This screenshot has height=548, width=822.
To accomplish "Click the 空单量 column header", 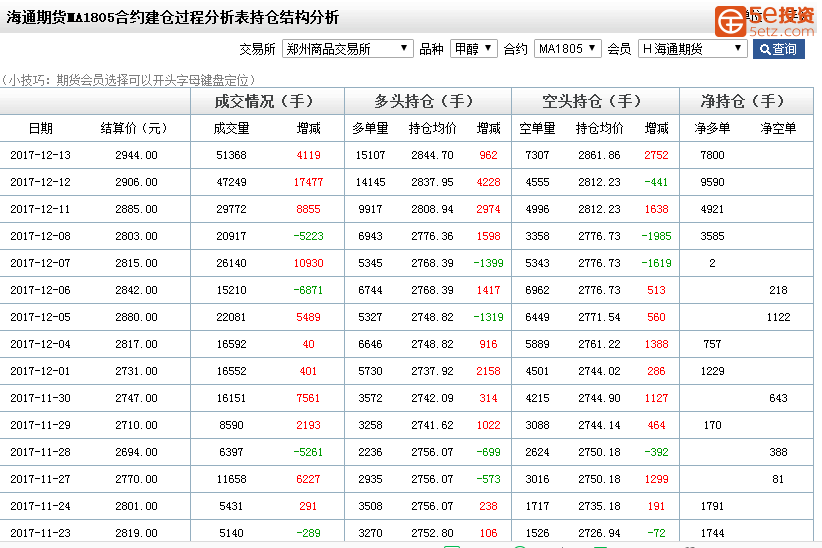I will pos(537,128).
